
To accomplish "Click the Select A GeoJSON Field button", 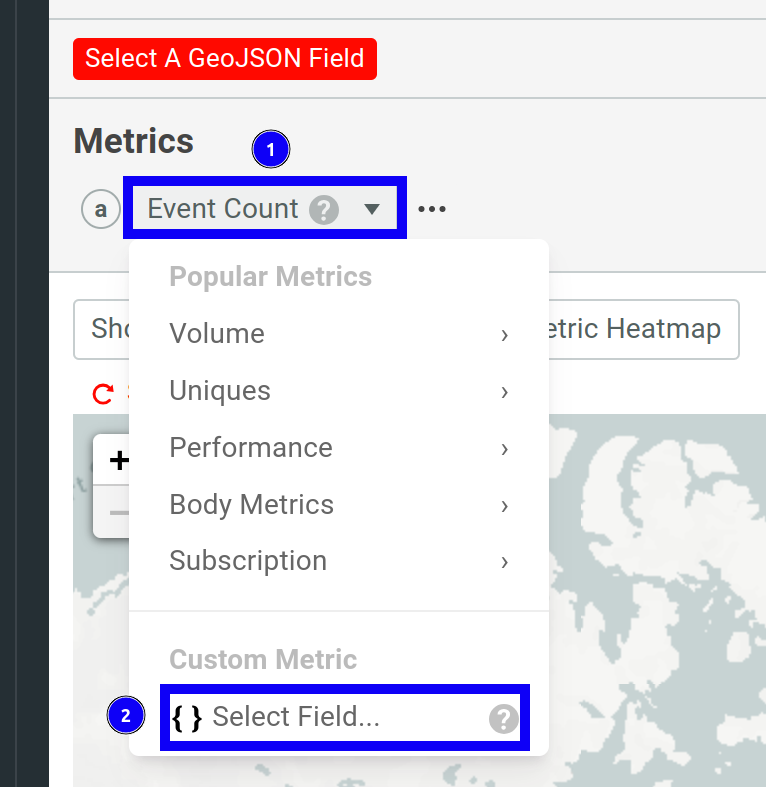I will 225,59.
